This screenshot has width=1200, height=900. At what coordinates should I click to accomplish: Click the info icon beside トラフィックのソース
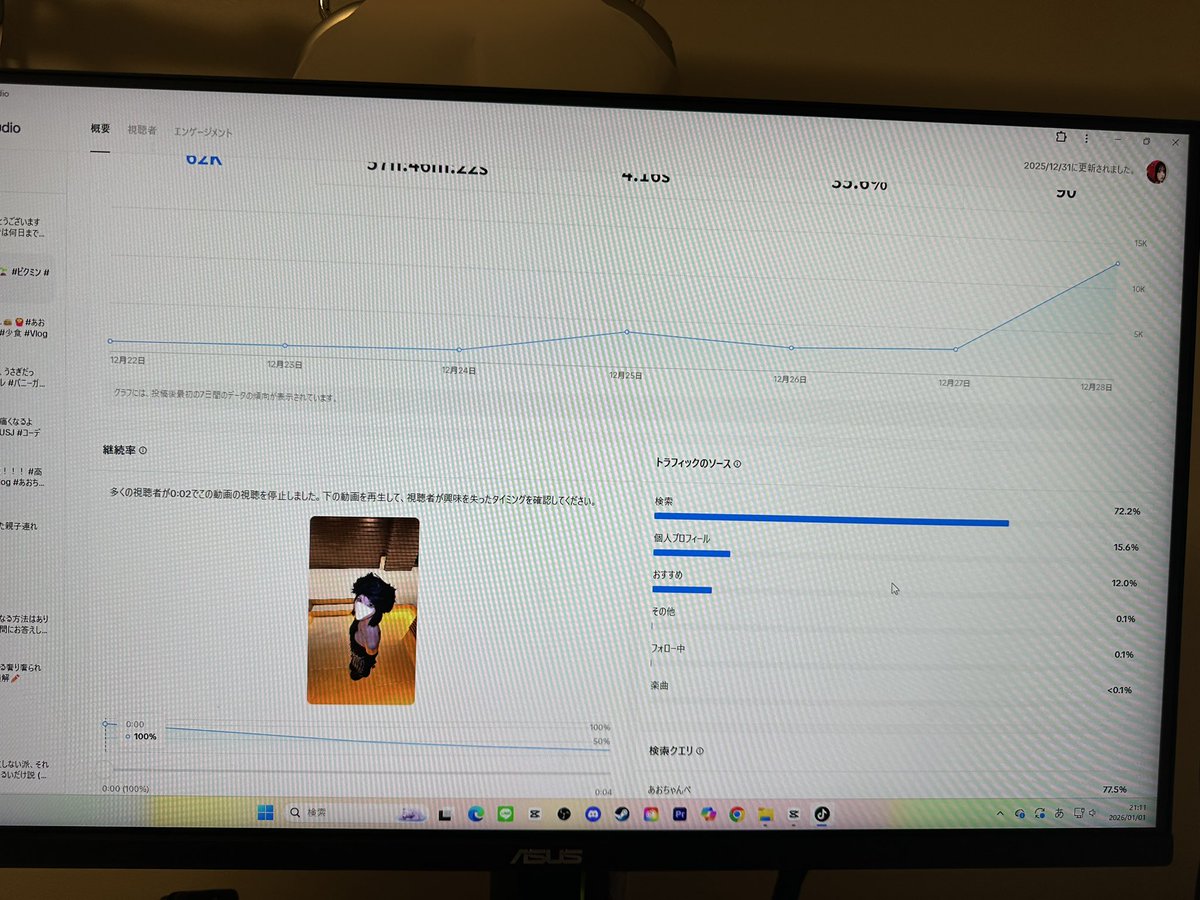(737, 464)
